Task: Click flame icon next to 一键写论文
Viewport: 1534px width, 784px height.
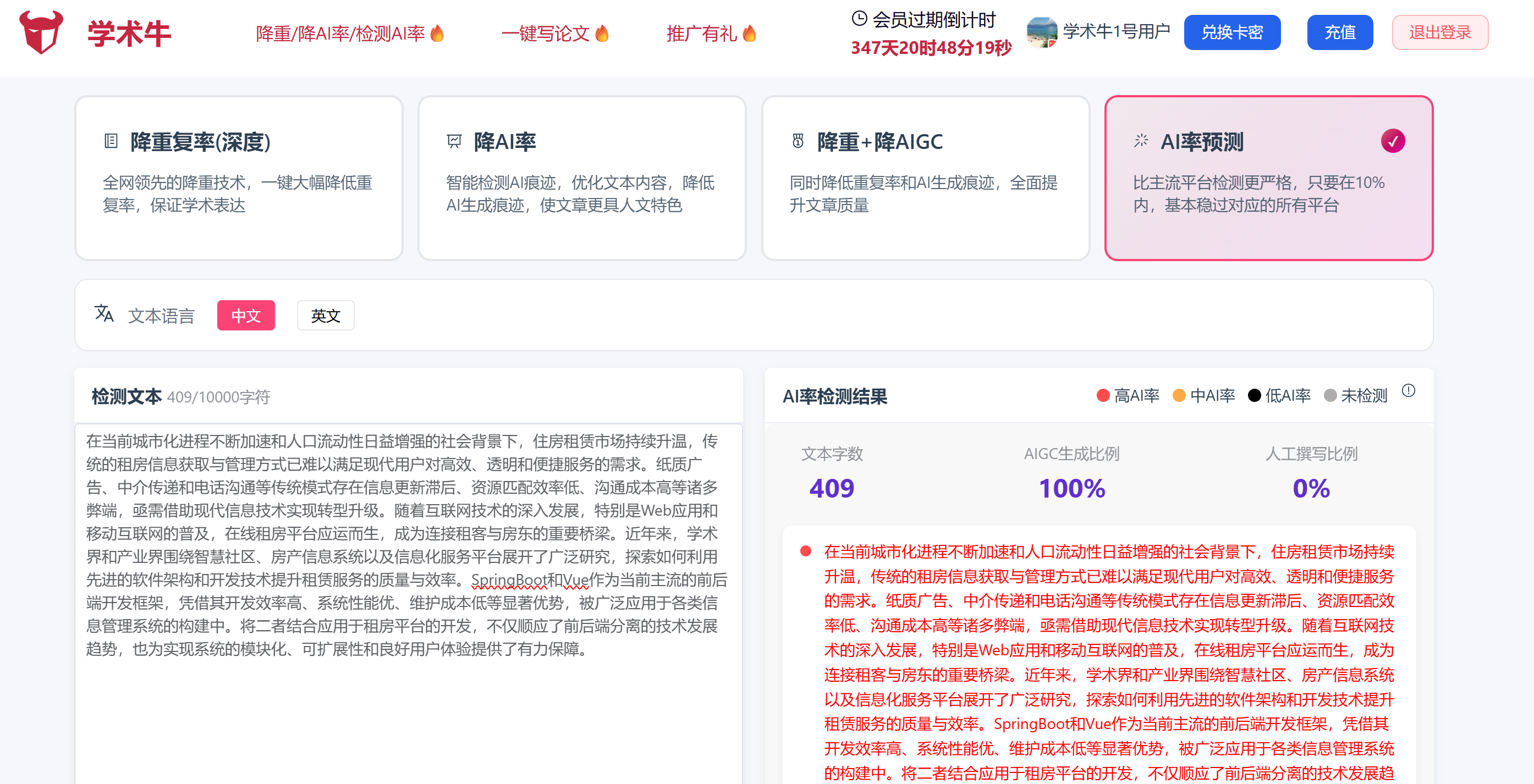Action: (x=602, y=34)
